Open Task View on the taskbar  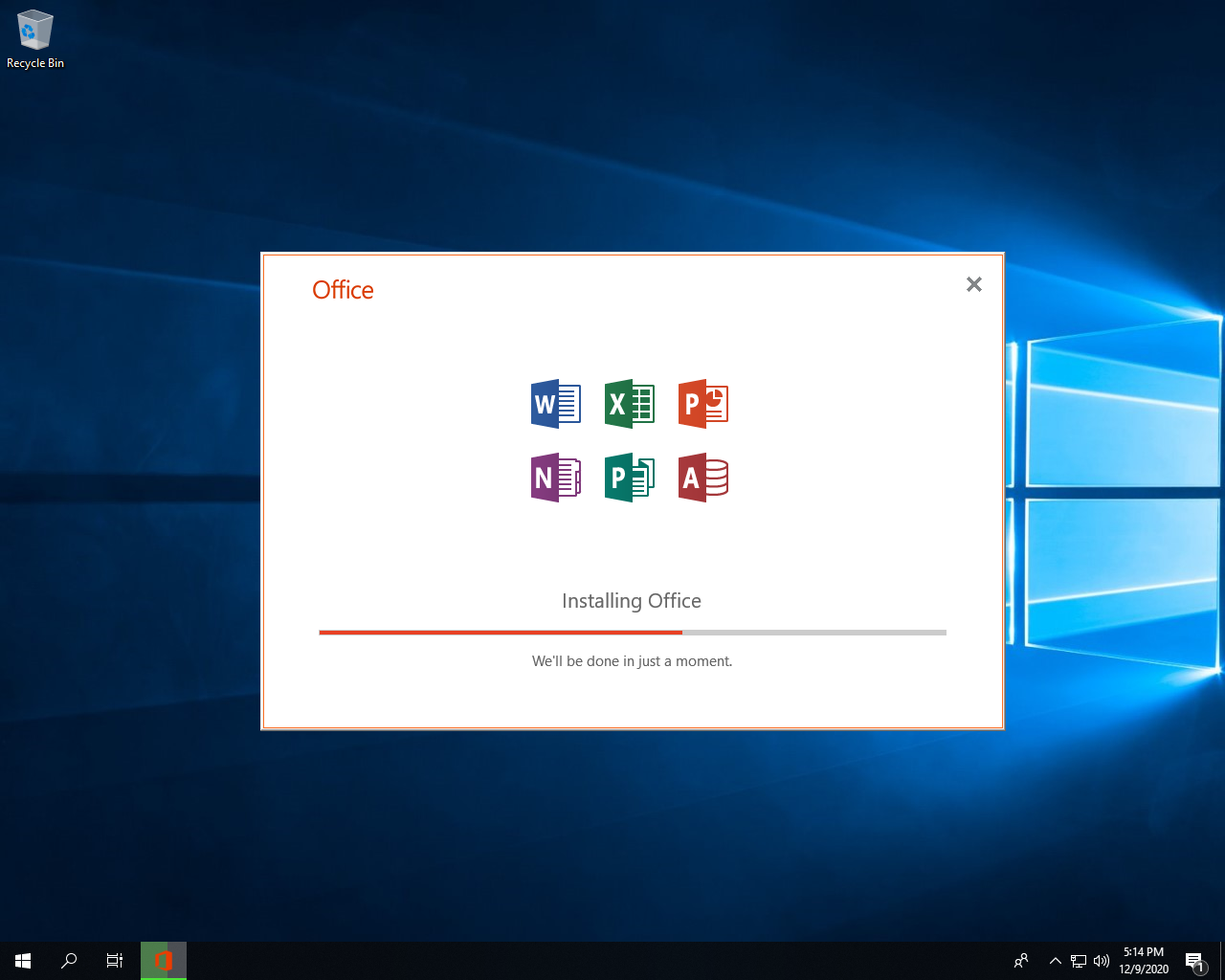click(x=115, y=961)
